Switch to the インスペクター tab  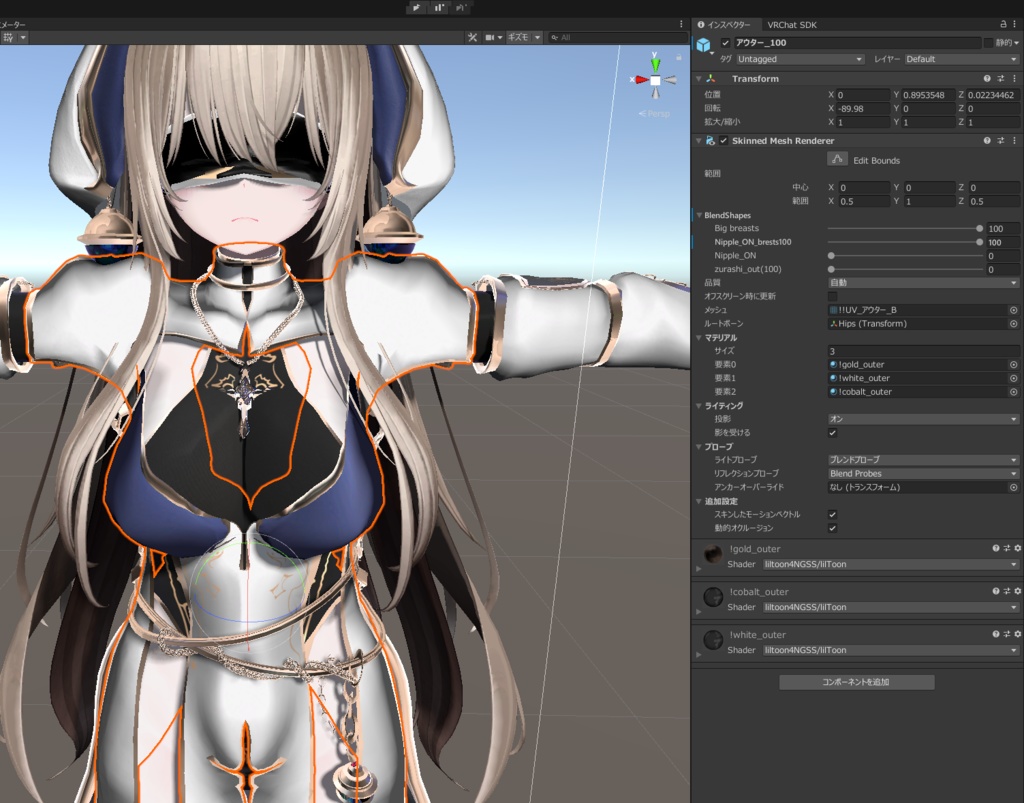(724, 25)
